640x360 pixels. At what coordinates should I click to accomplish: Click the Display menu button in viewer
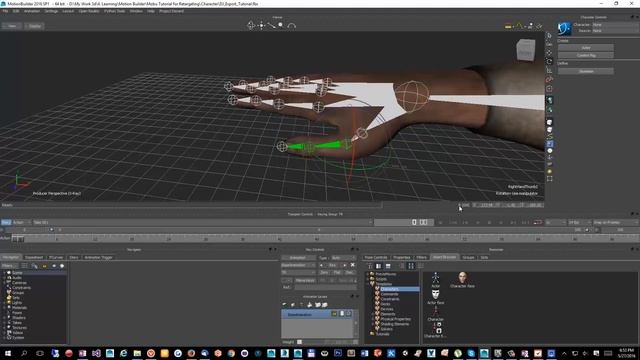click(35, 26)
